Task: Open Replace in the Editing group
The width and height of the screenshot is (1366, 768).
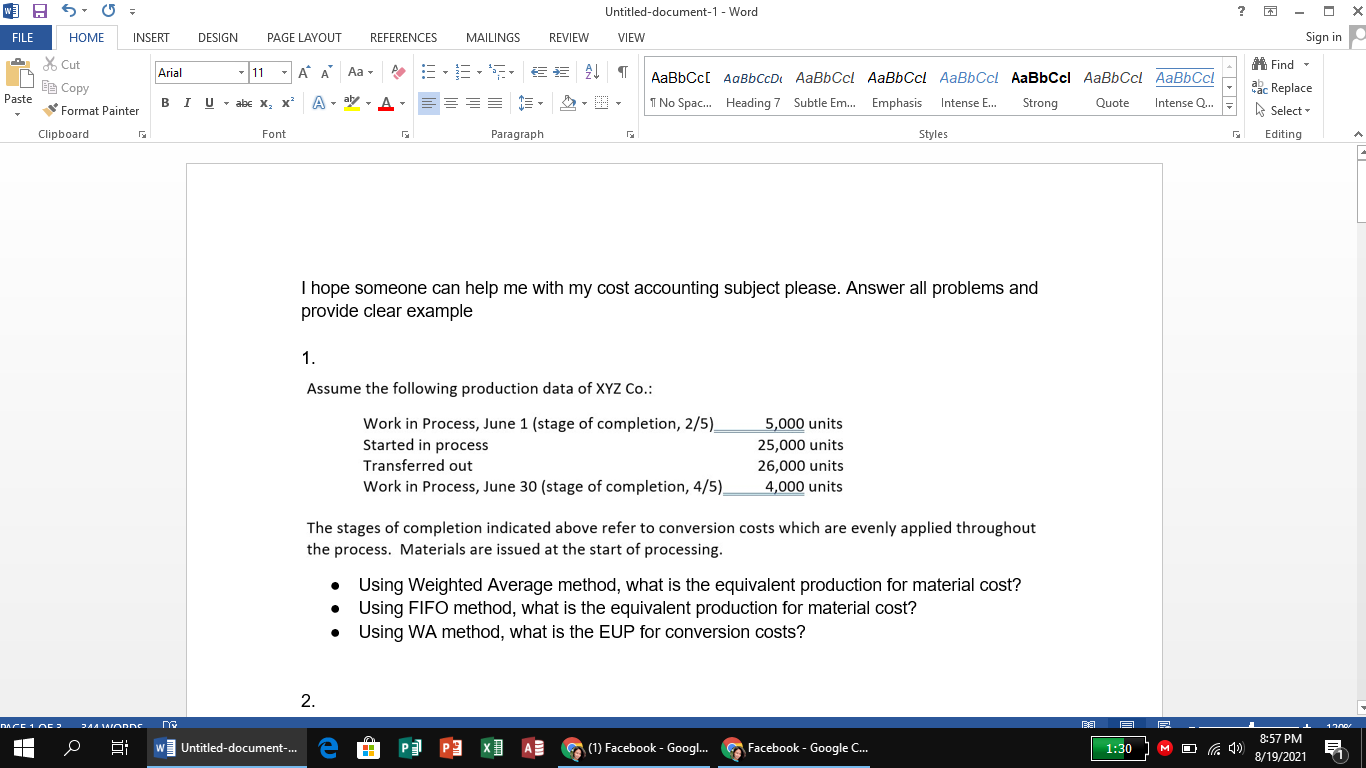Action: coord(1283,87)
